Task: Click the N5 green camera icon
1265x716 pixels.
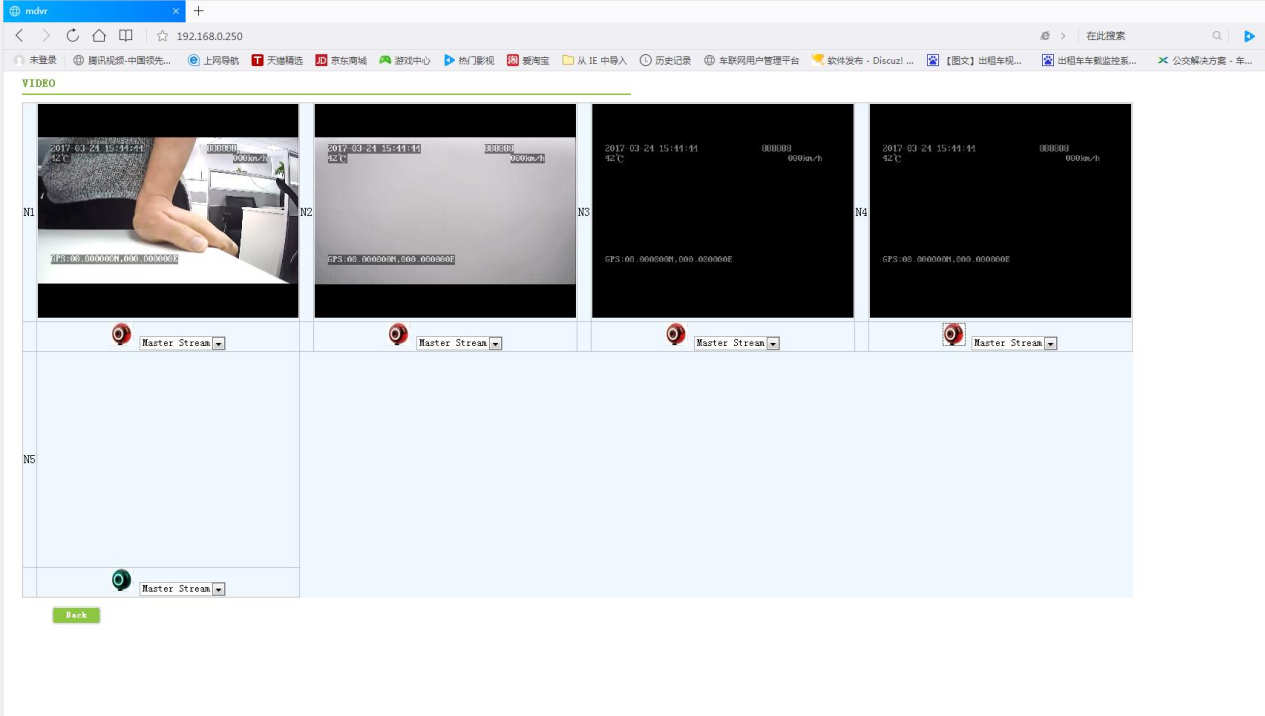Action: [121, 580]
